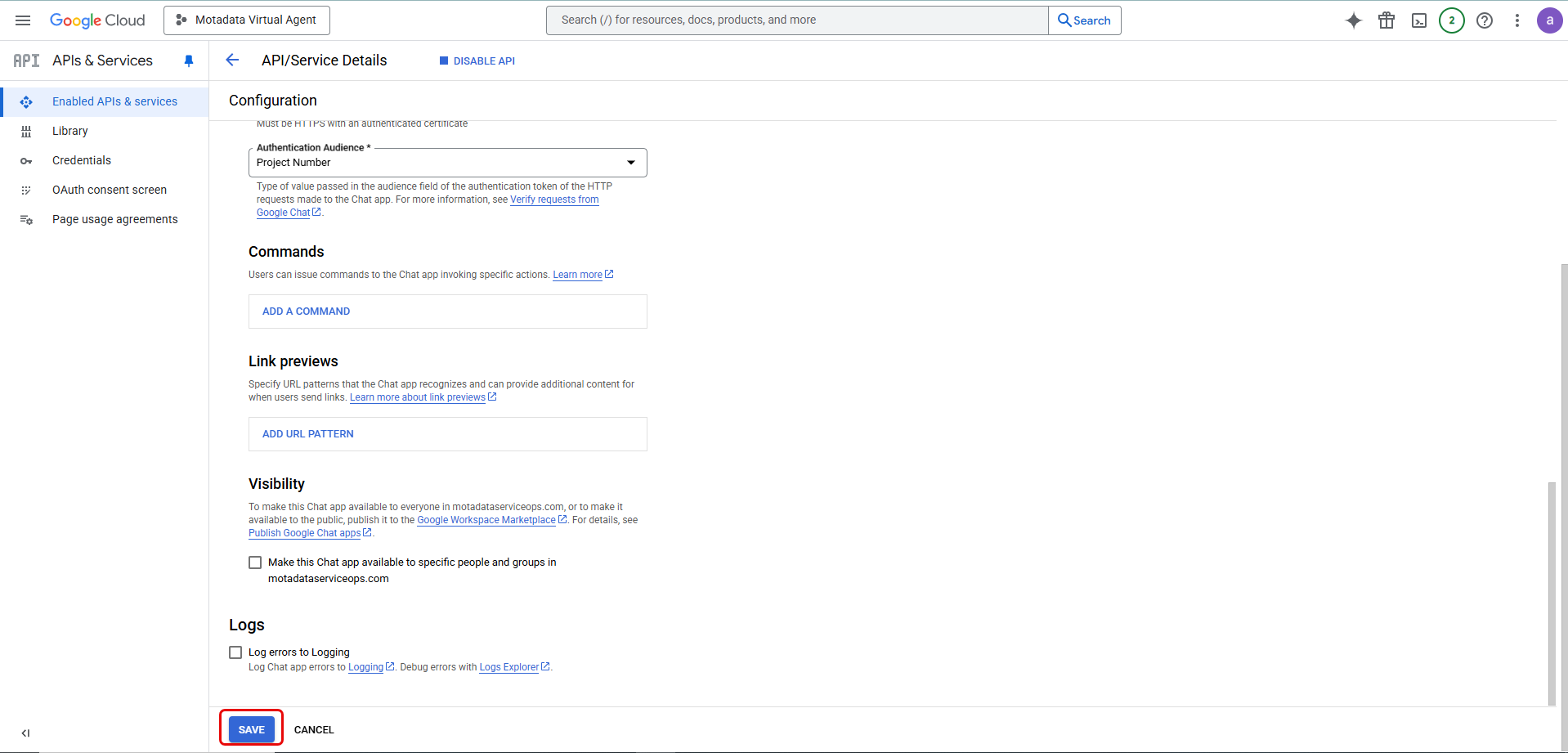
Task: Focus the search bar for resources and docs
Action: point(797,20)
